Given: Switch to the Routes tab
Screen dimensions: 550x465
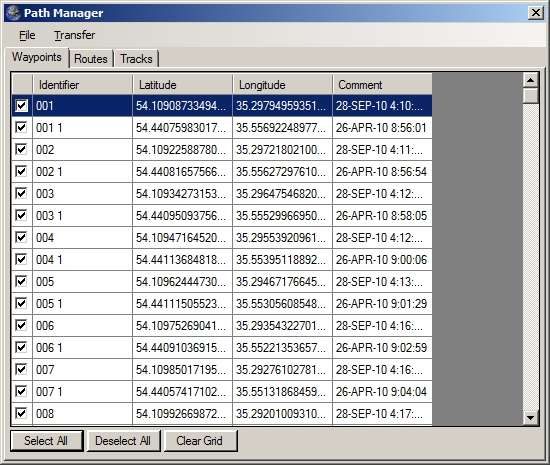Looking at the screenshot, I should coord(91,59).
